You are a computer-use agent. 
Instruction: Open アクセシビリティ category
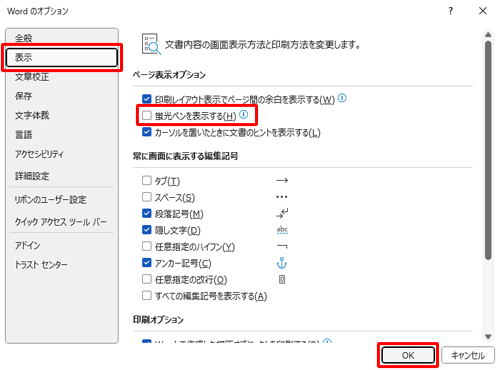click(x=62, y=154)
